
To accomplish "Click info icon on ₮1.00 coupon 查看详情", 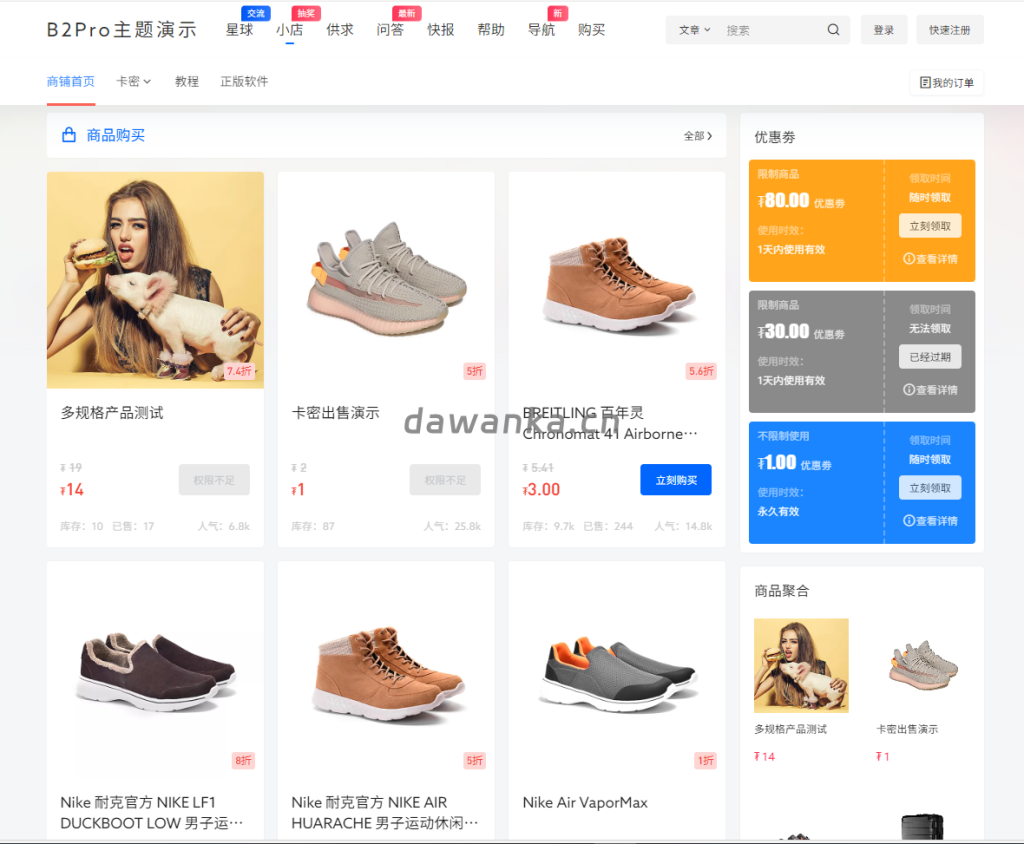I will pyautogui.click(x=908, y=521).
